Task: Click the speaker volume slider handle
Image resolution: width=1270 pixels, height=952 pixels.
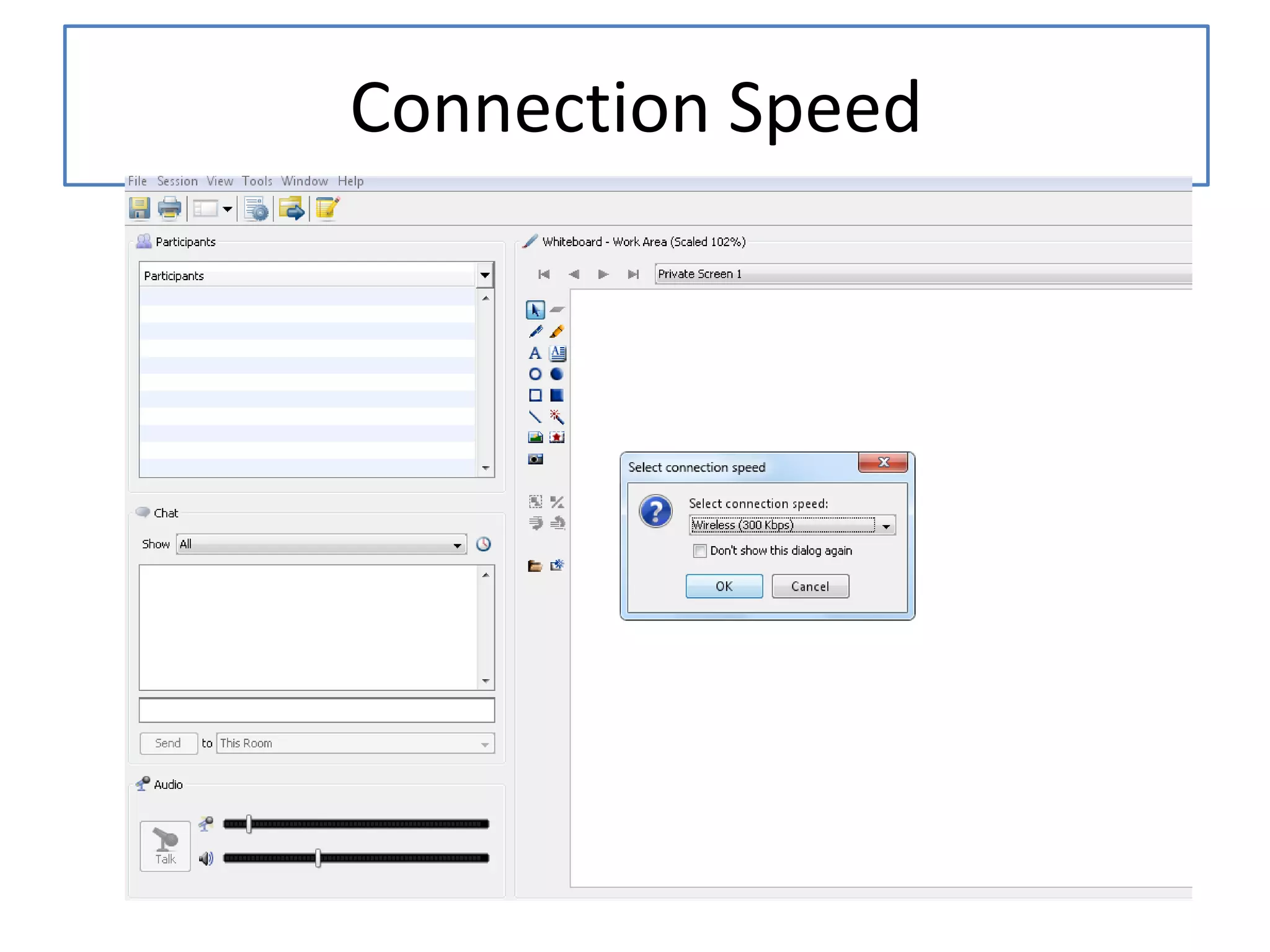Action: [318, 858]
